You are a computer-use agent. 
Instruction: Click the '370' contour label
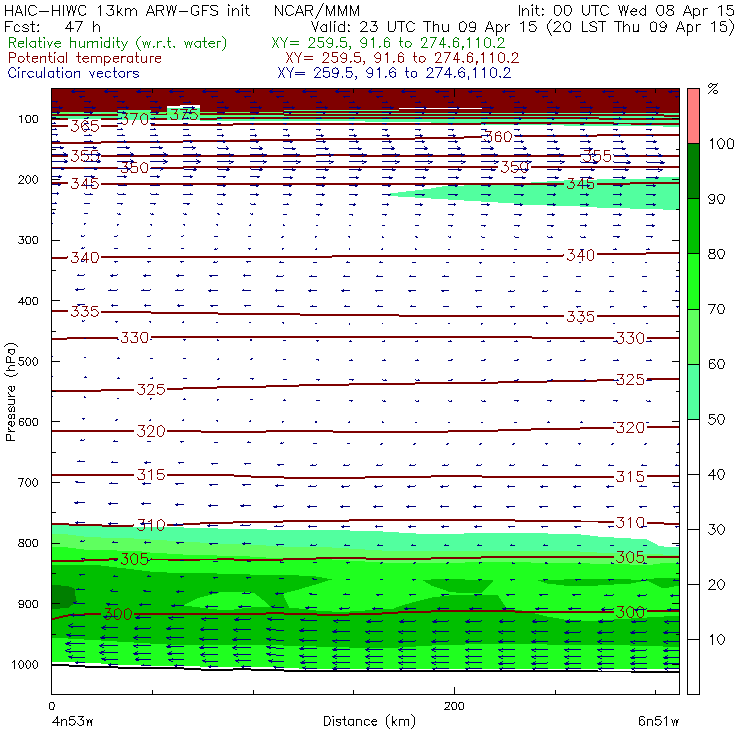135,119
